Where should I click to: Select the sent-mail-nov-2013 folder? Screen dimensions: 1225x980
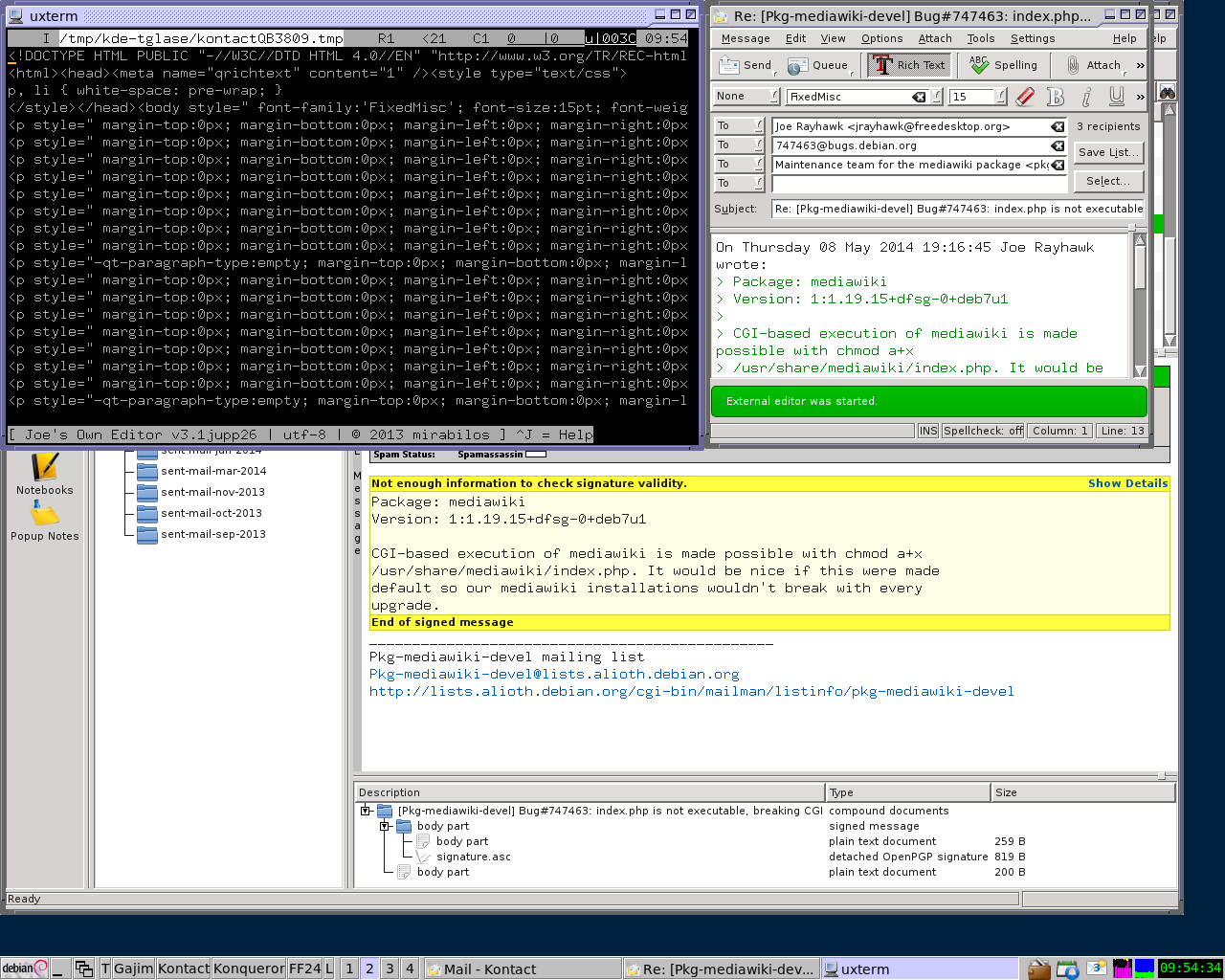(212, 492)
